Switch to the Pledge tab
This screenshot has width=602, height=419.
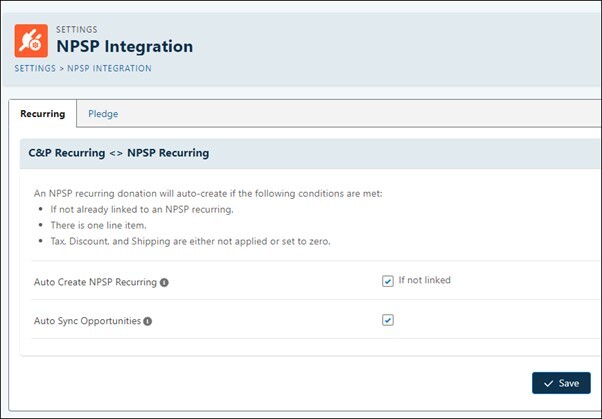click(103, 114)
